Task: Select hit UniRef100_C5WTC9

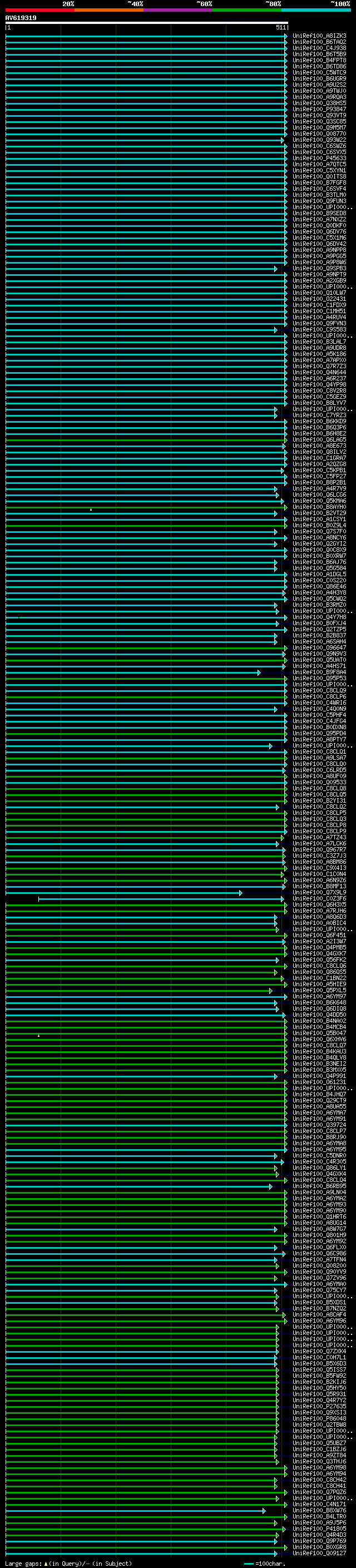Action: [x=319, y=72]
